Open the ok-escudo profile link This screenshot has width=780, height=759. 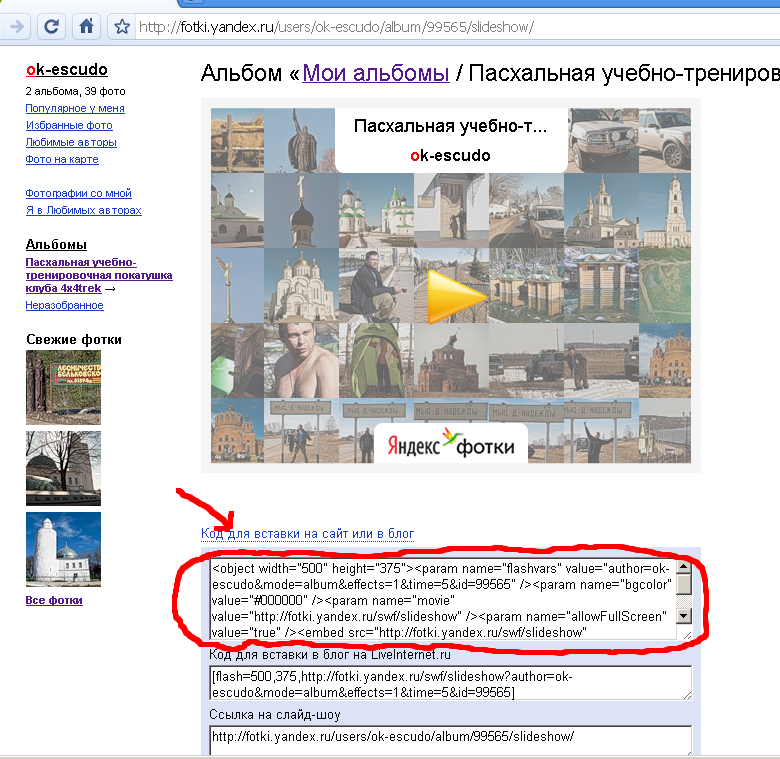click(67, 70)
